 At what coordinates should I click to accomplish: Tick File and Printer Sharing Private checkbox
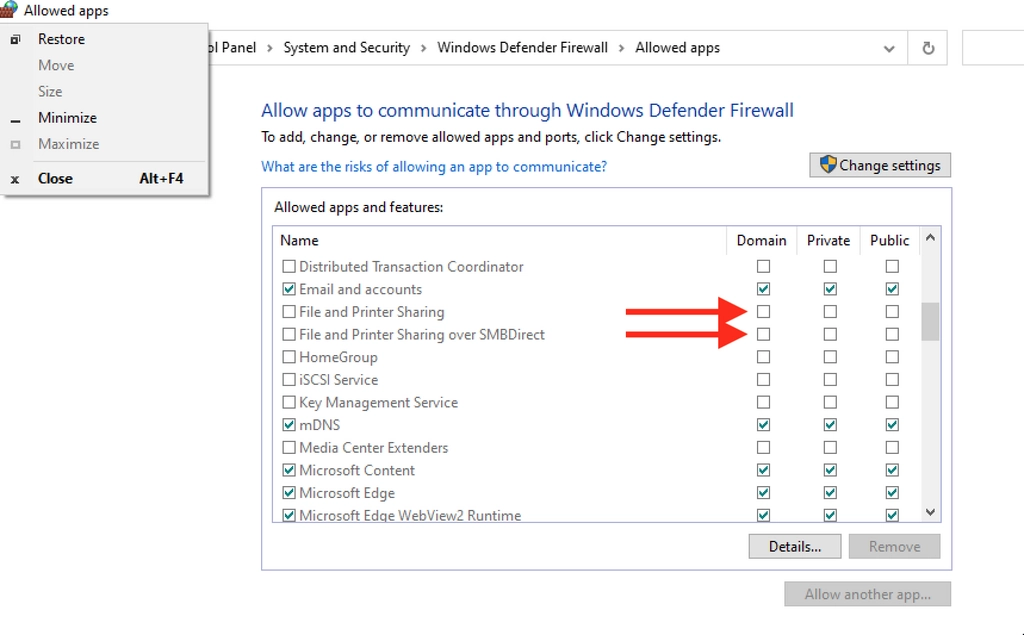point(829,312)
